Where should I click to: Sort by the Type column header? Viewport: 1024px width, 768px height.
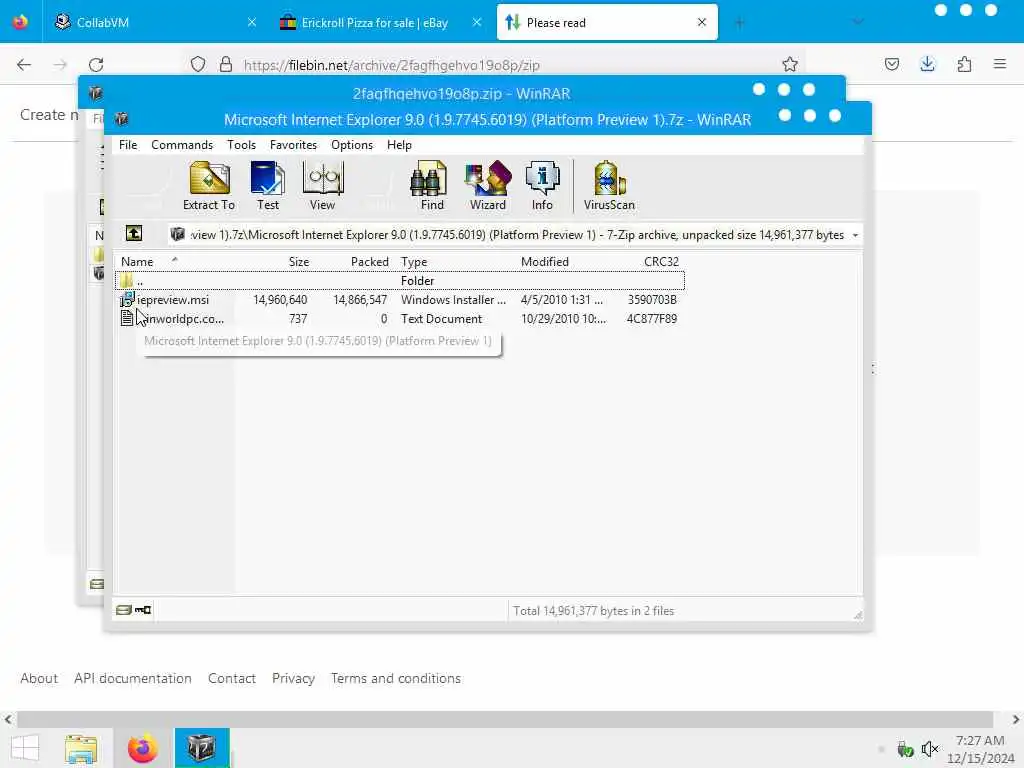point(414,261)
